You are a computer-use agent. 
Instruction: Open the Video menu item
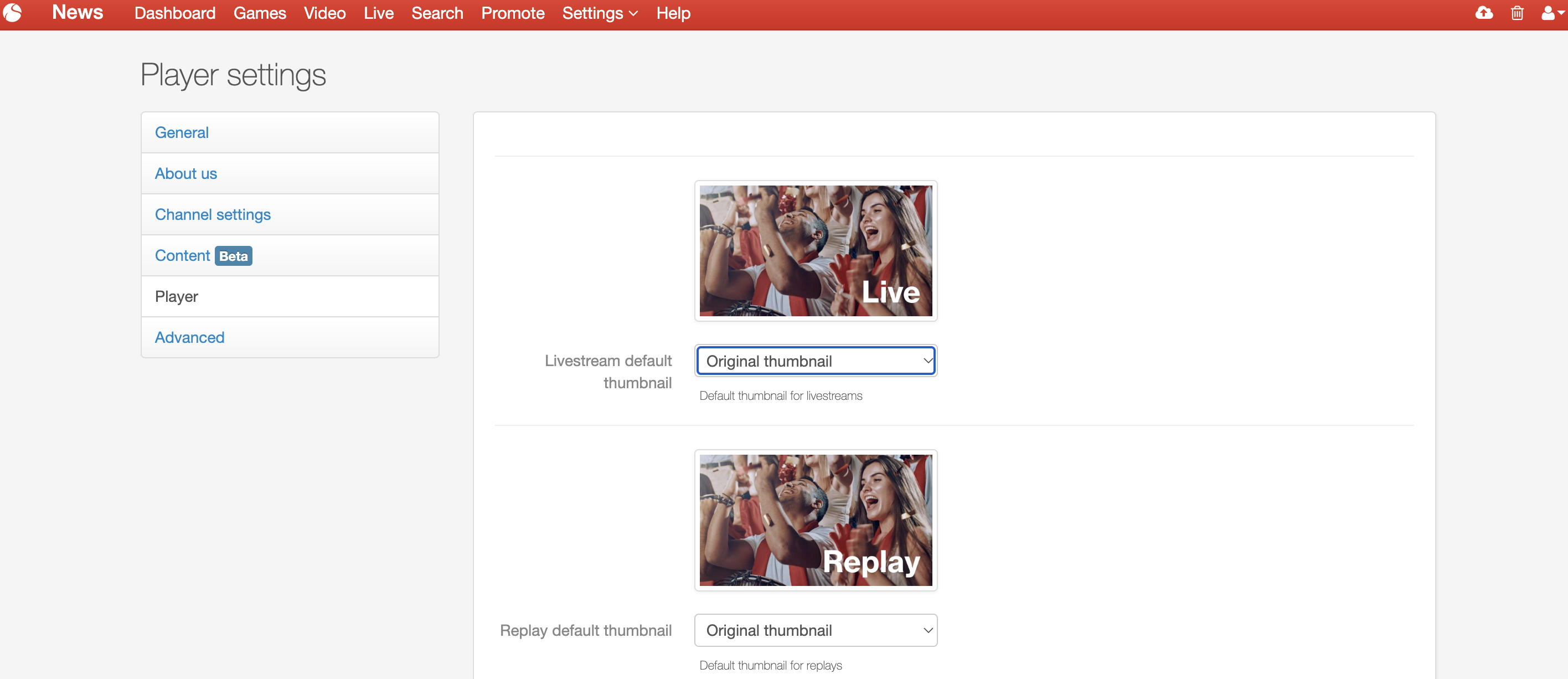(x=324, y=13)
